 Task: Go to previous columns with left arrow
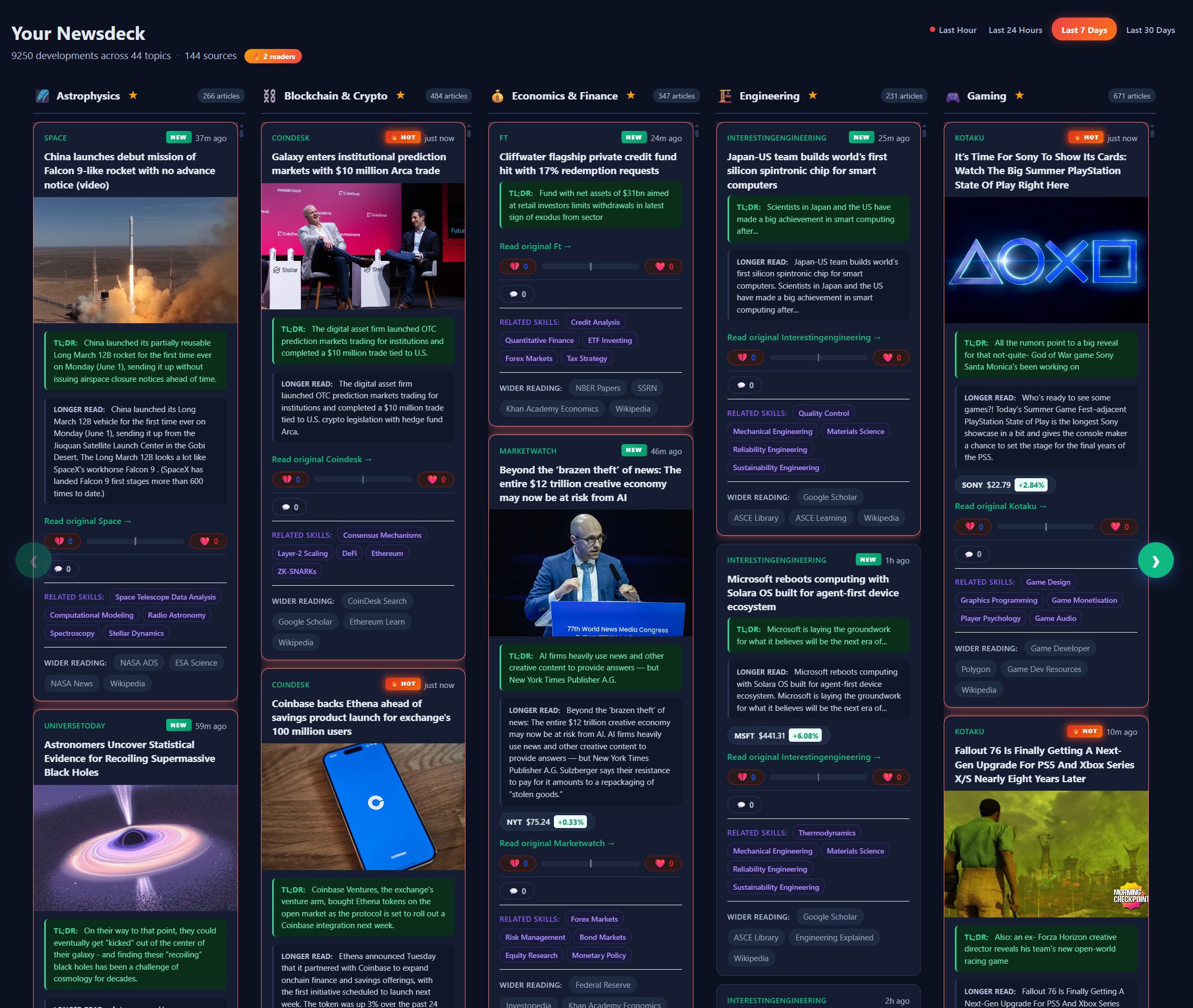point(33,560)
